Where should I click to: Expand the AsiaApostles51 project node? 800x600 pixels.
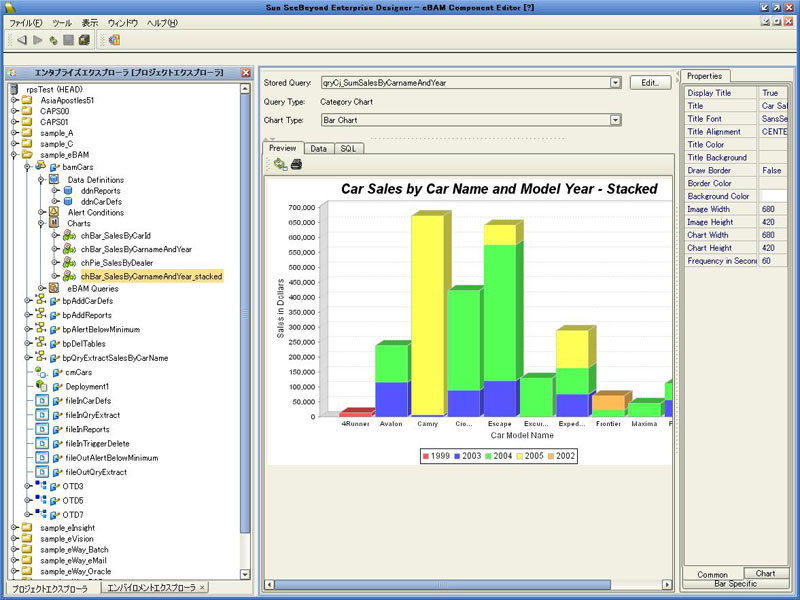(x=15, y=100)
